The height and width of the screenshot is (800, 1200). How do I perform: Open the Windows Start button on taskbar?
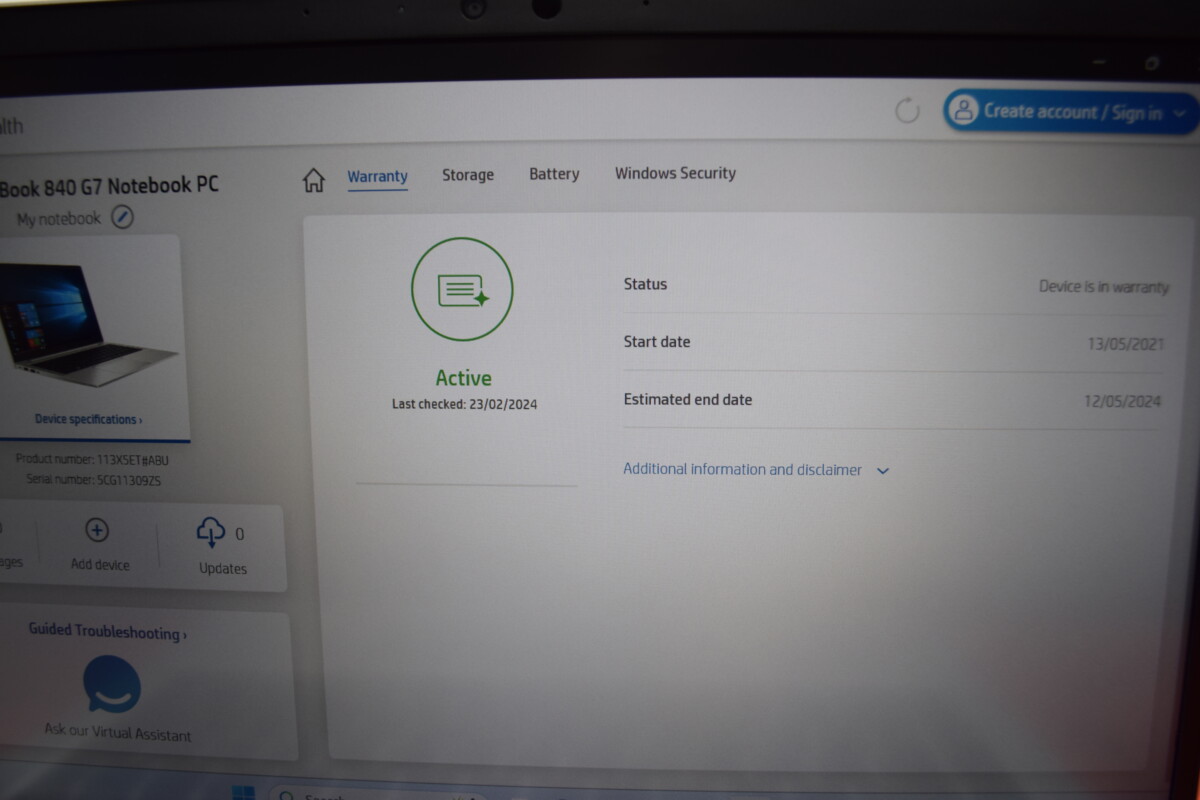pyautogui.click(x=243, y=794)
